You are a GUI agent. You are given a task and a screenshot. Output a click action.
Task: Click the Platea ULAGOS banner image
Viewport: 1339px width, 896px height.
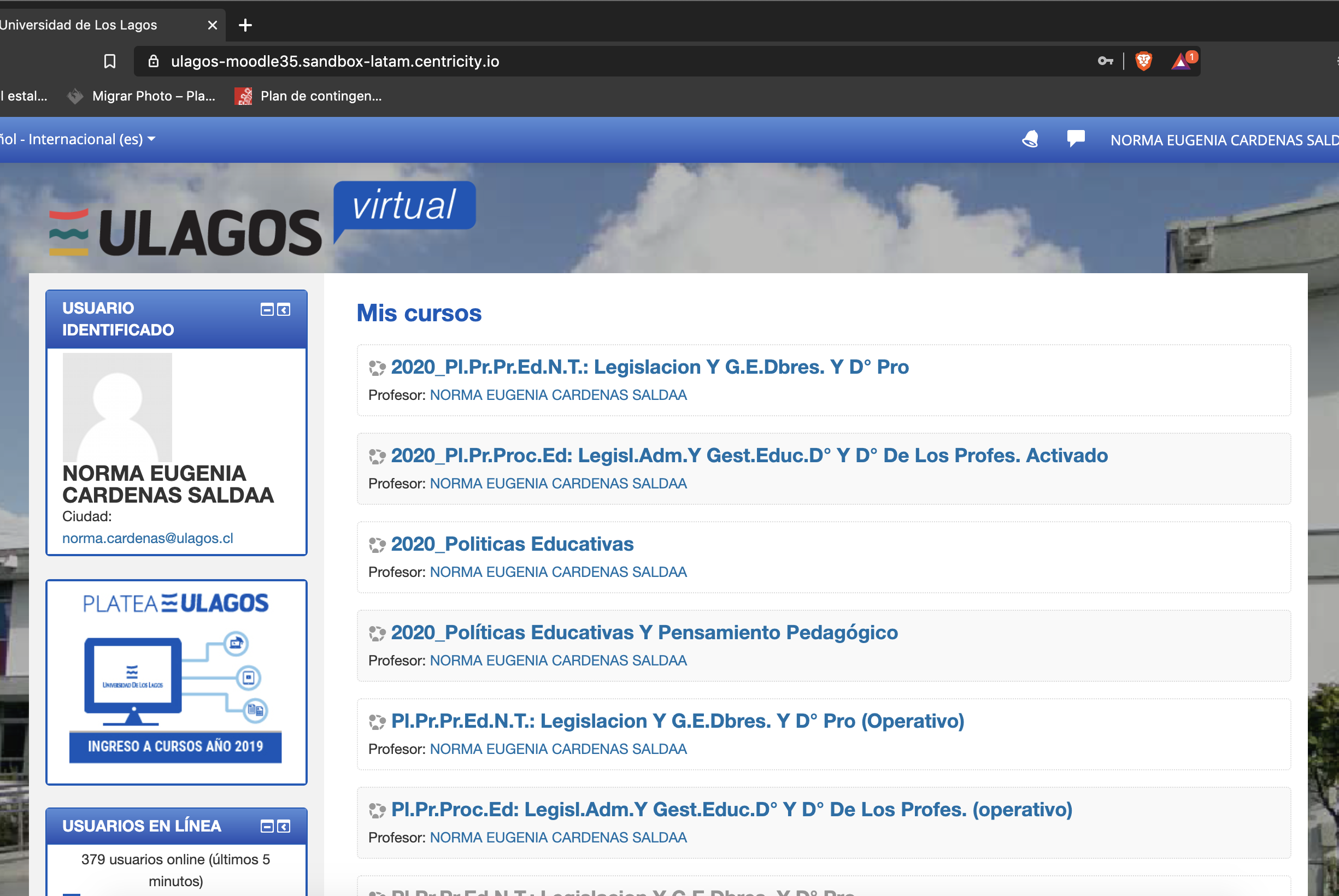point(176,681)
